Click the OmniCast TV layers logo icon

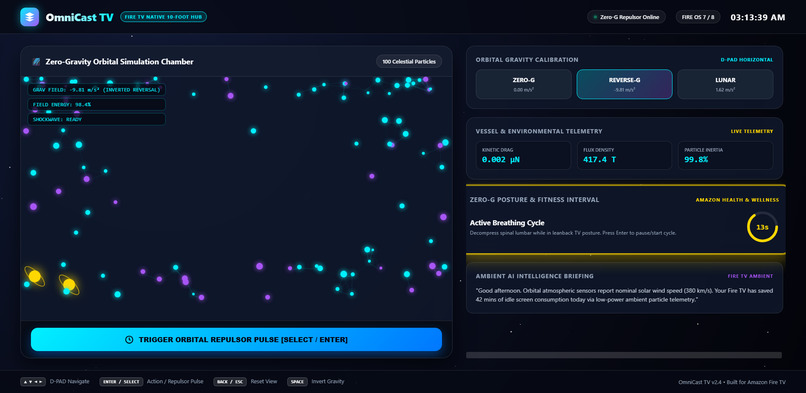pos(30,17)
